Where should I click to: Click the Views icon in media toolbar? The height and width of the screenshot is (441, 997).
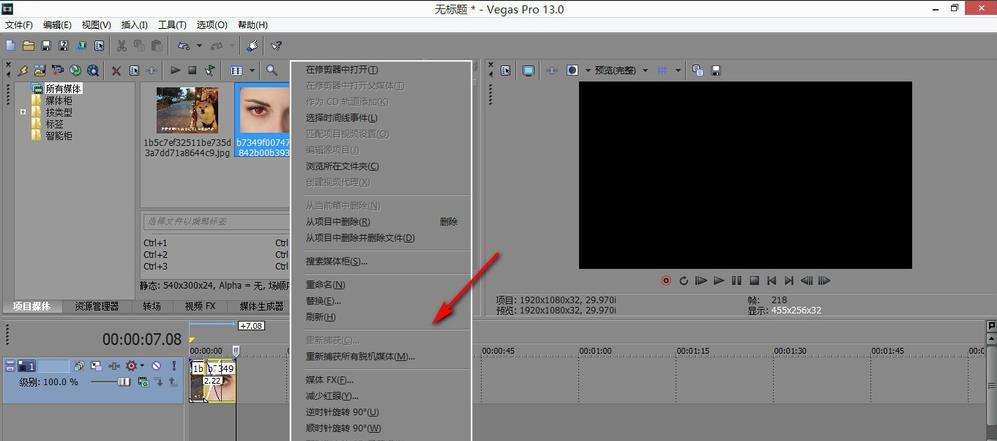pyautogui.click(x=237, y=71)
